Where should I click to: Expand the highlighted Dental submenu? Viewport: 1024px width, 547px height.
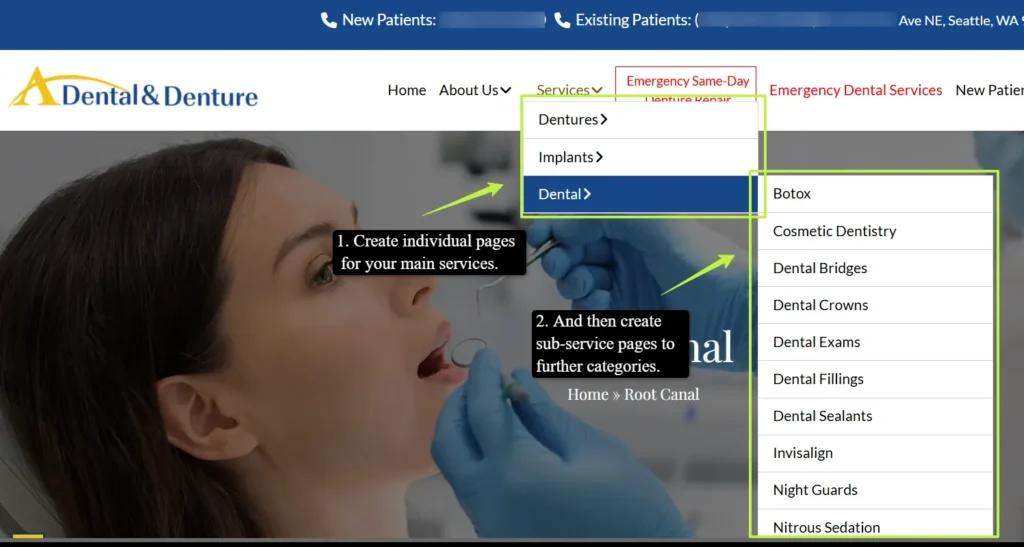[x=641, y=194]
